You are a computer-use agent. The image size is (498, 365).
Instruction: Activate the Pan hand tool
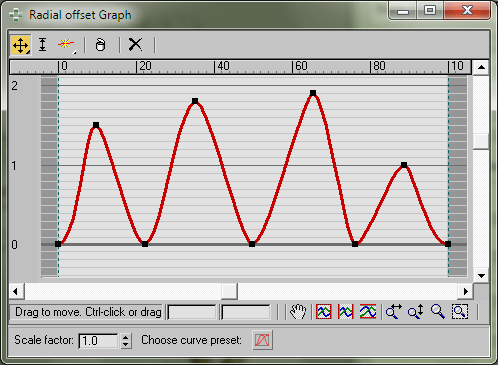pos(298,312)
